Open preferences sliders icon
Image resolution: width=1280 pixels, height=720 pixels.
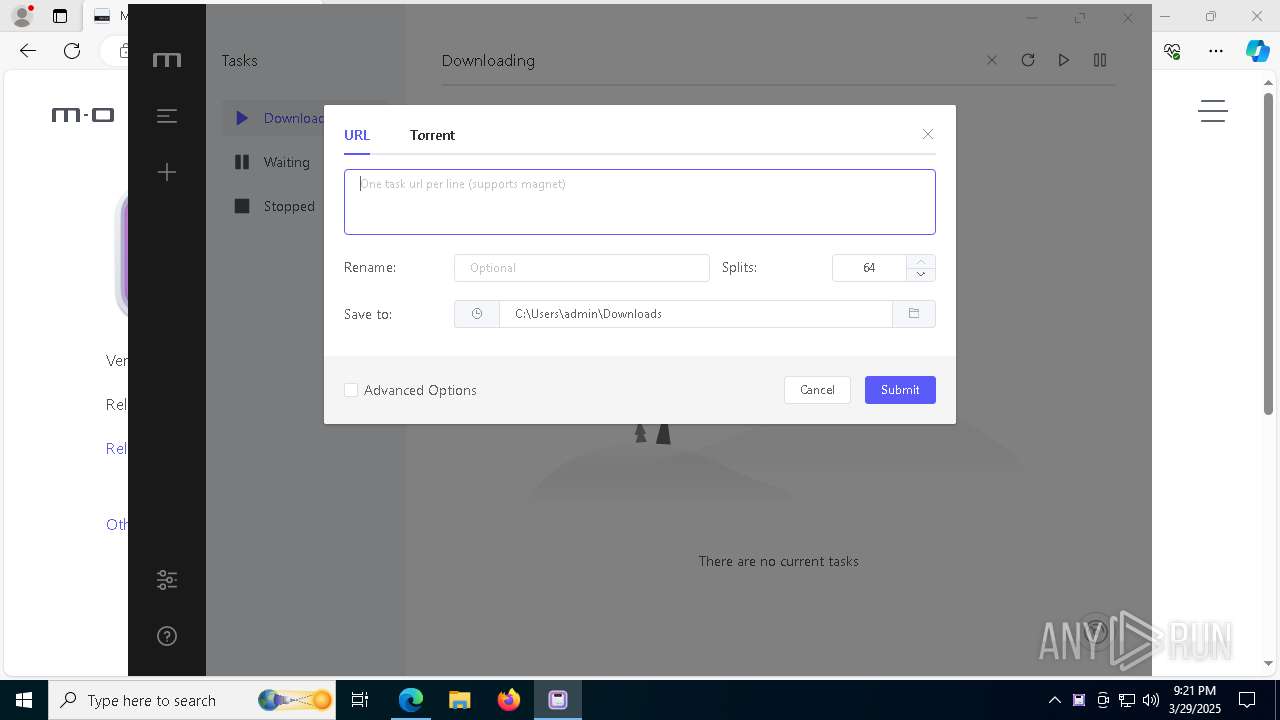click(x=167, y=580)
